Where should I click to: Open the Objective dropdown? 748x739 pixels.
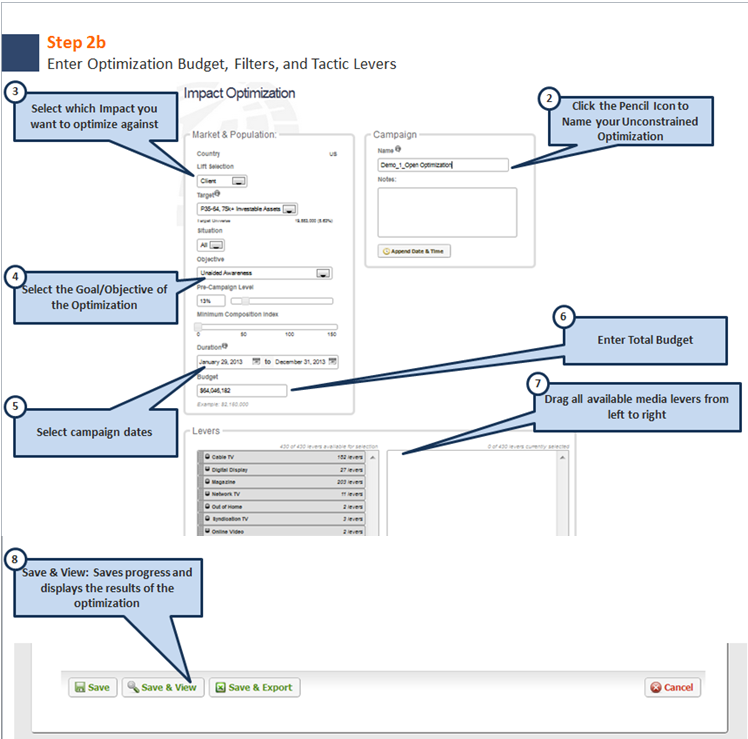323,272
